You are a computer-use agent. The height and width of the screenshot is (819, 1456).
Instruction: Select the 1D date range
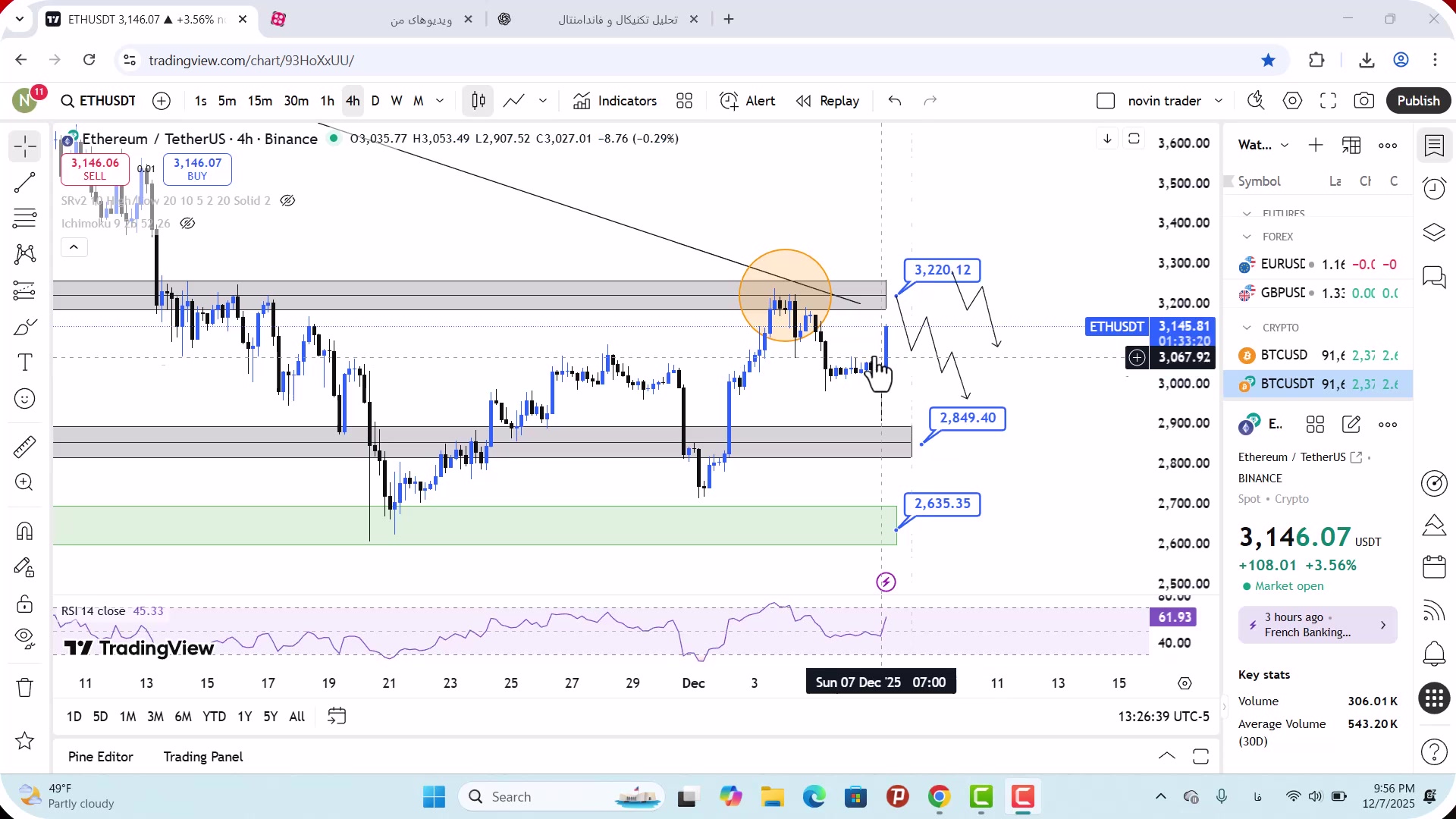(x=74, y=716)
